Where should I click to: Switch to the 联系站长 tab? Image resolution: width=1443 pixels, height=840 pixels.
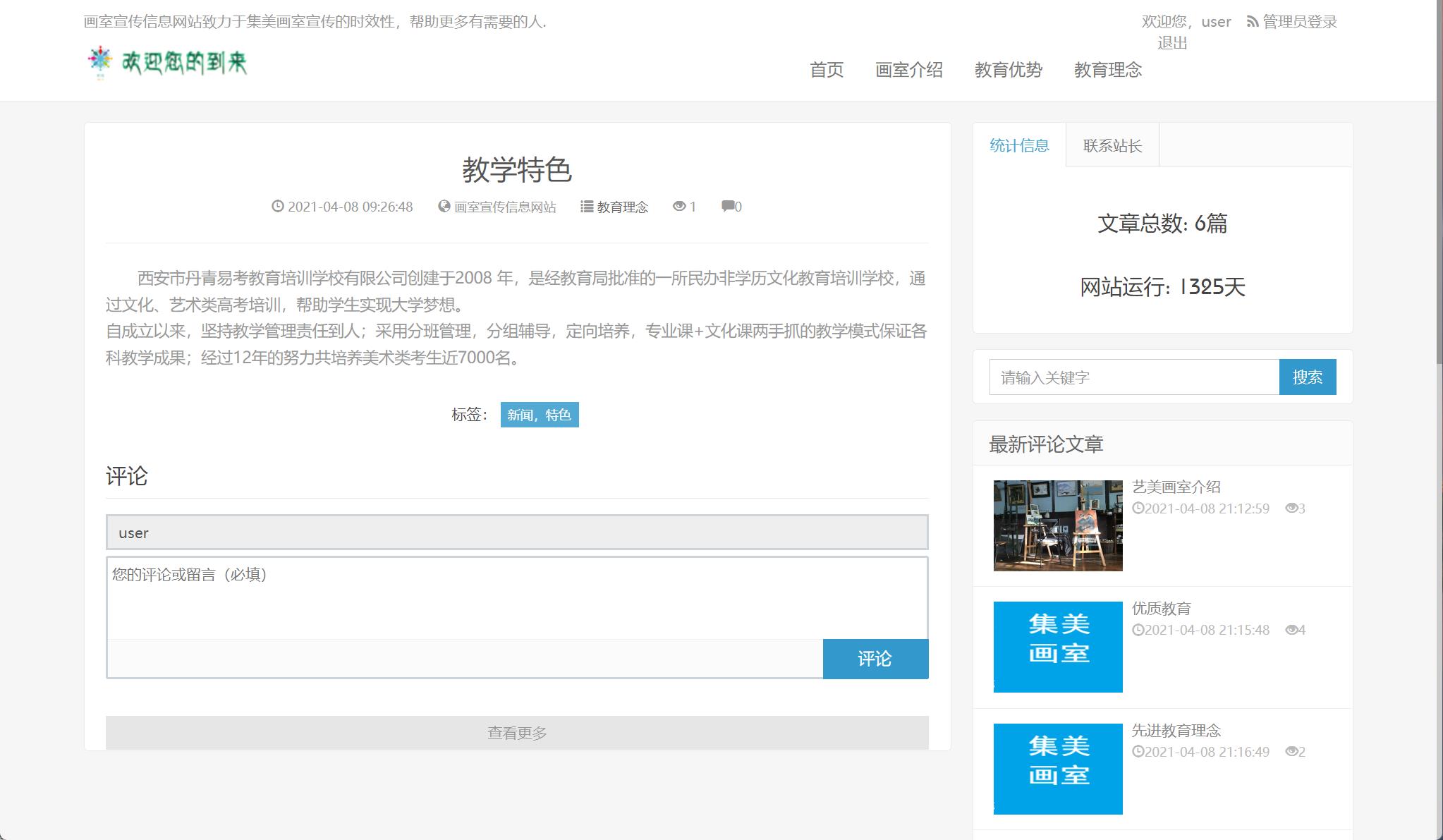point(1112,145)
